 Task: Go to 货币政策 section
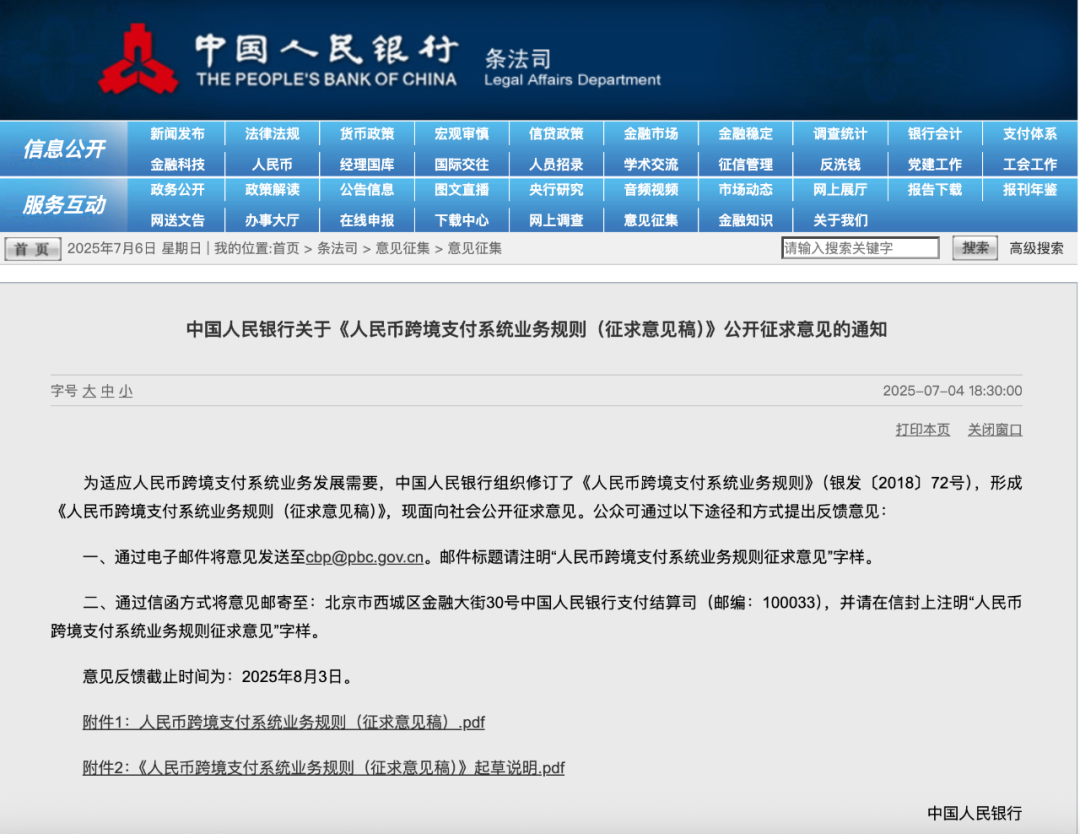click(367, 134)
